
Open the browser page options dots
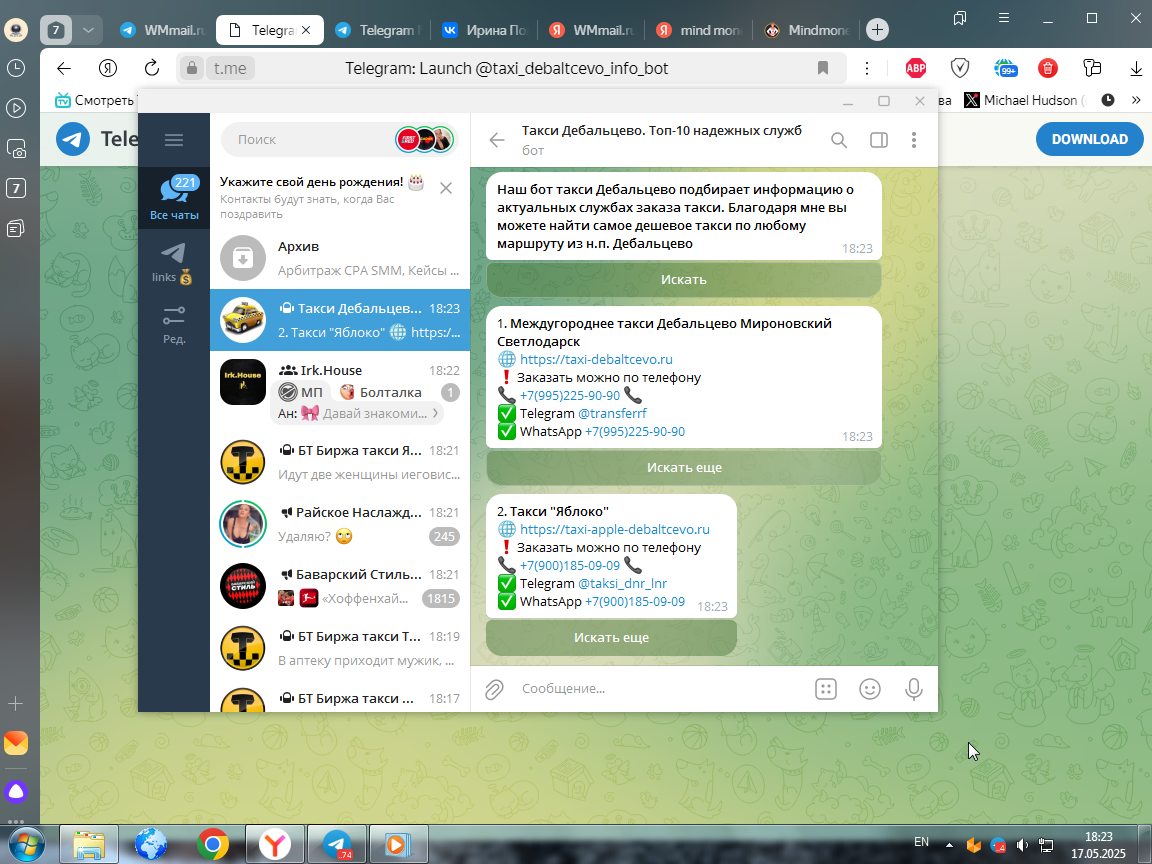pyautogui.click(x=867, y=68)
